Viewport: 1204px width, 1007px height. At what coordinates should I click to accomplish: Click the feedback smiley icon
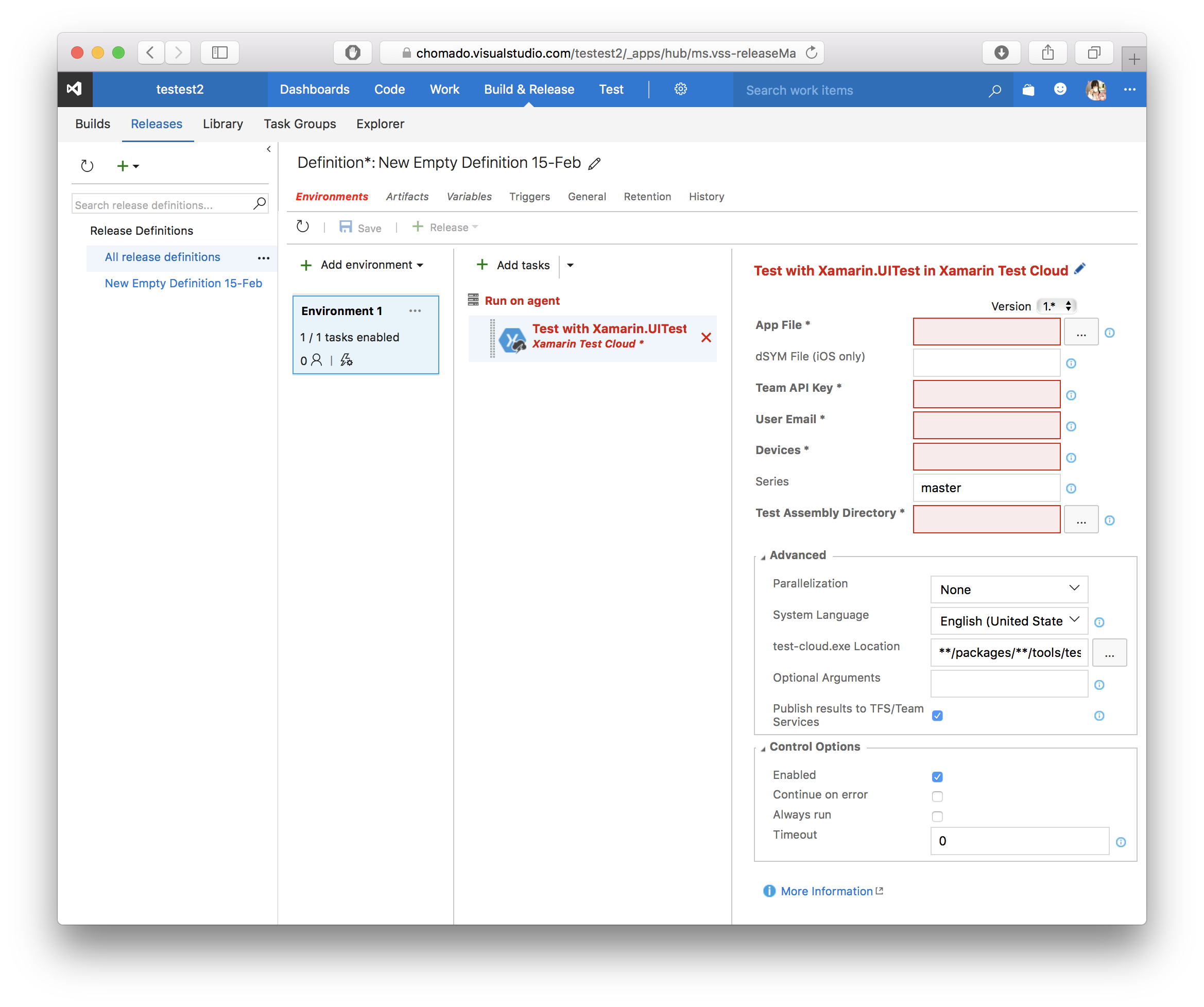pos(1060,89)
